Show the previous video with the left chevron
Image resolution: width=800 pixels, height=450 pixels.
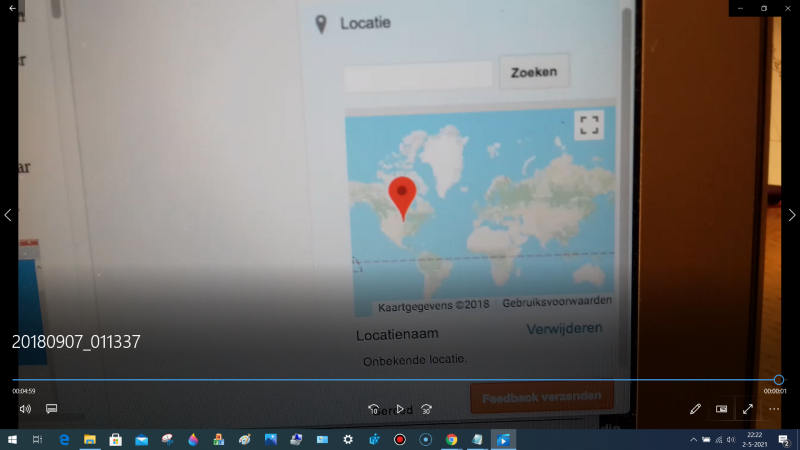click(x=8, y=215)
